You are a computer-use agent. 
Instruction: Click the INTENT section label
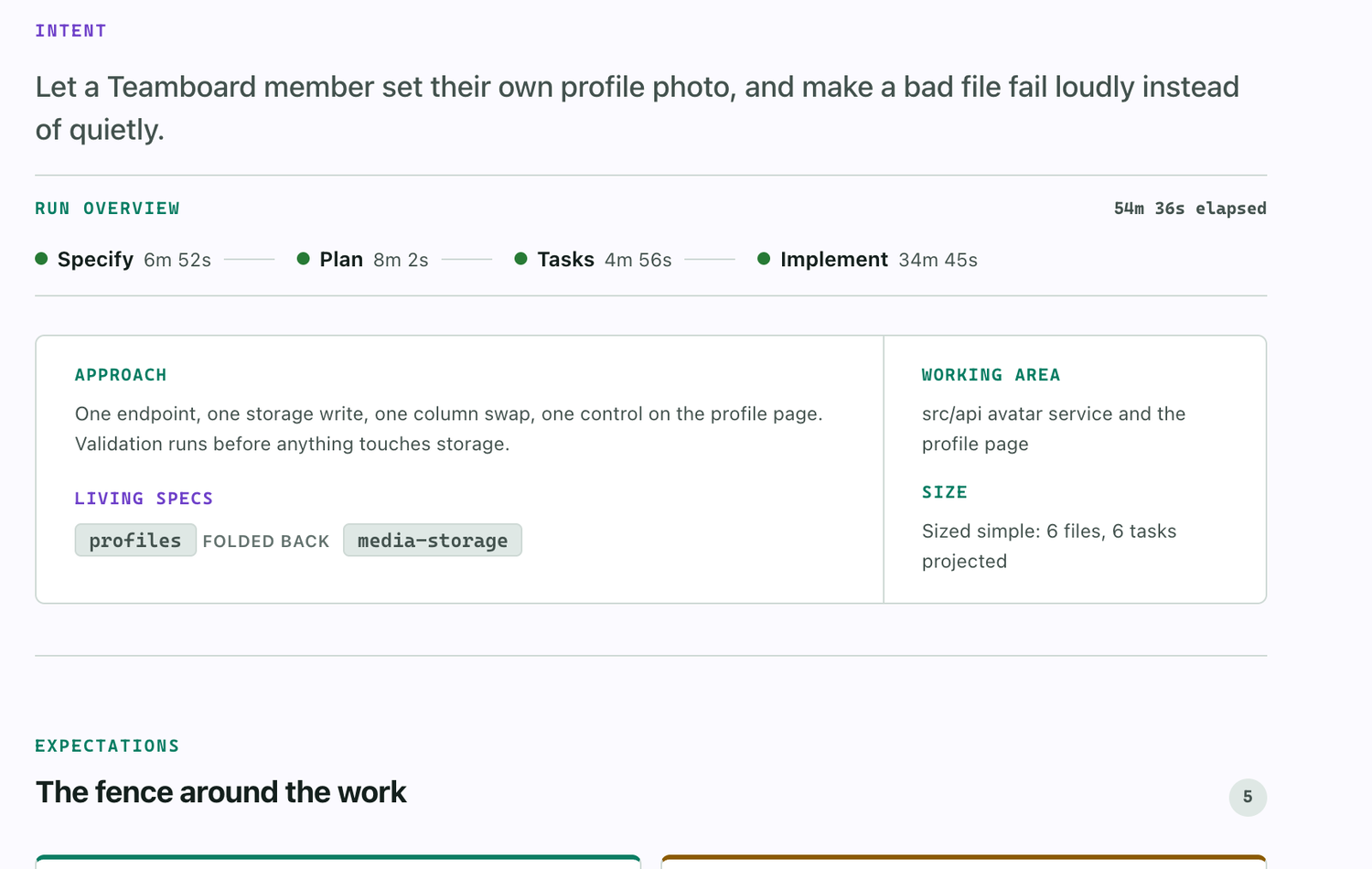point(70,31)
